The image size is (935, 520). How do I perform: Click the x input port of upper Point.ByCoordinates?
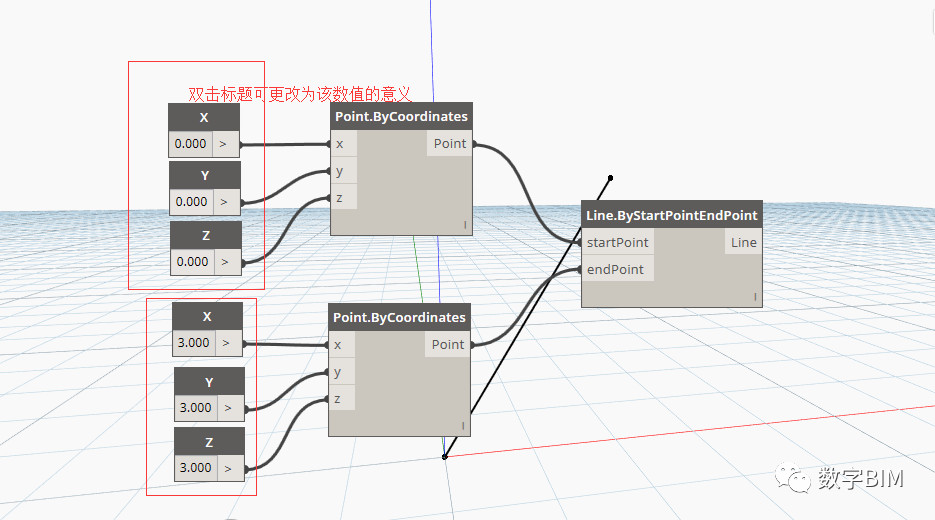tap(344, 144)
